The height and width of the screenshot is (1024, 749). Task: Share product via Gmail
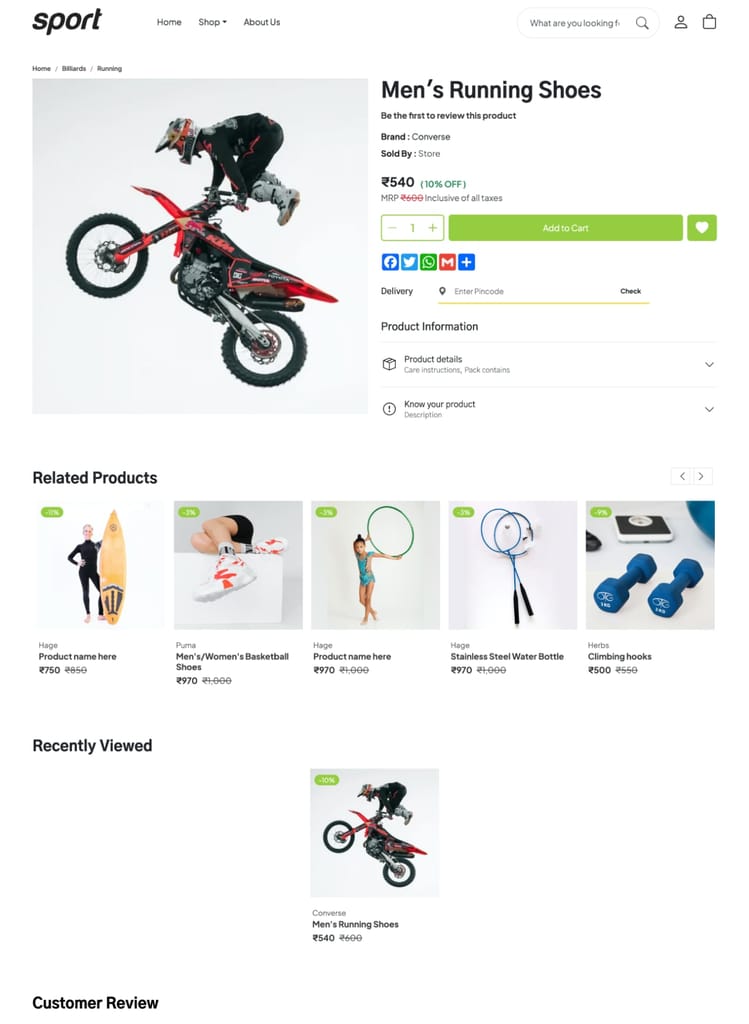pyautogui.click(x=447, y=262)
